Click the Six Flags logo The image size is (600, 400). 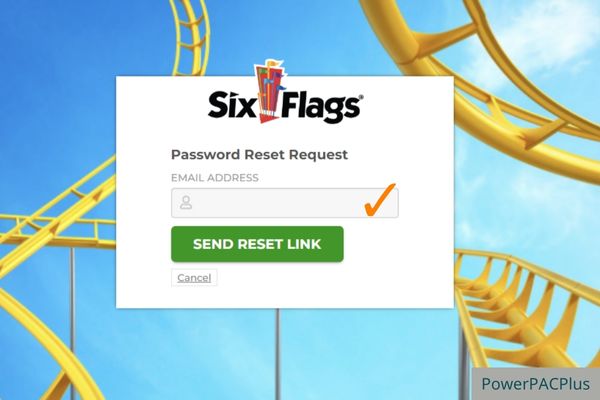click(285, 91)
